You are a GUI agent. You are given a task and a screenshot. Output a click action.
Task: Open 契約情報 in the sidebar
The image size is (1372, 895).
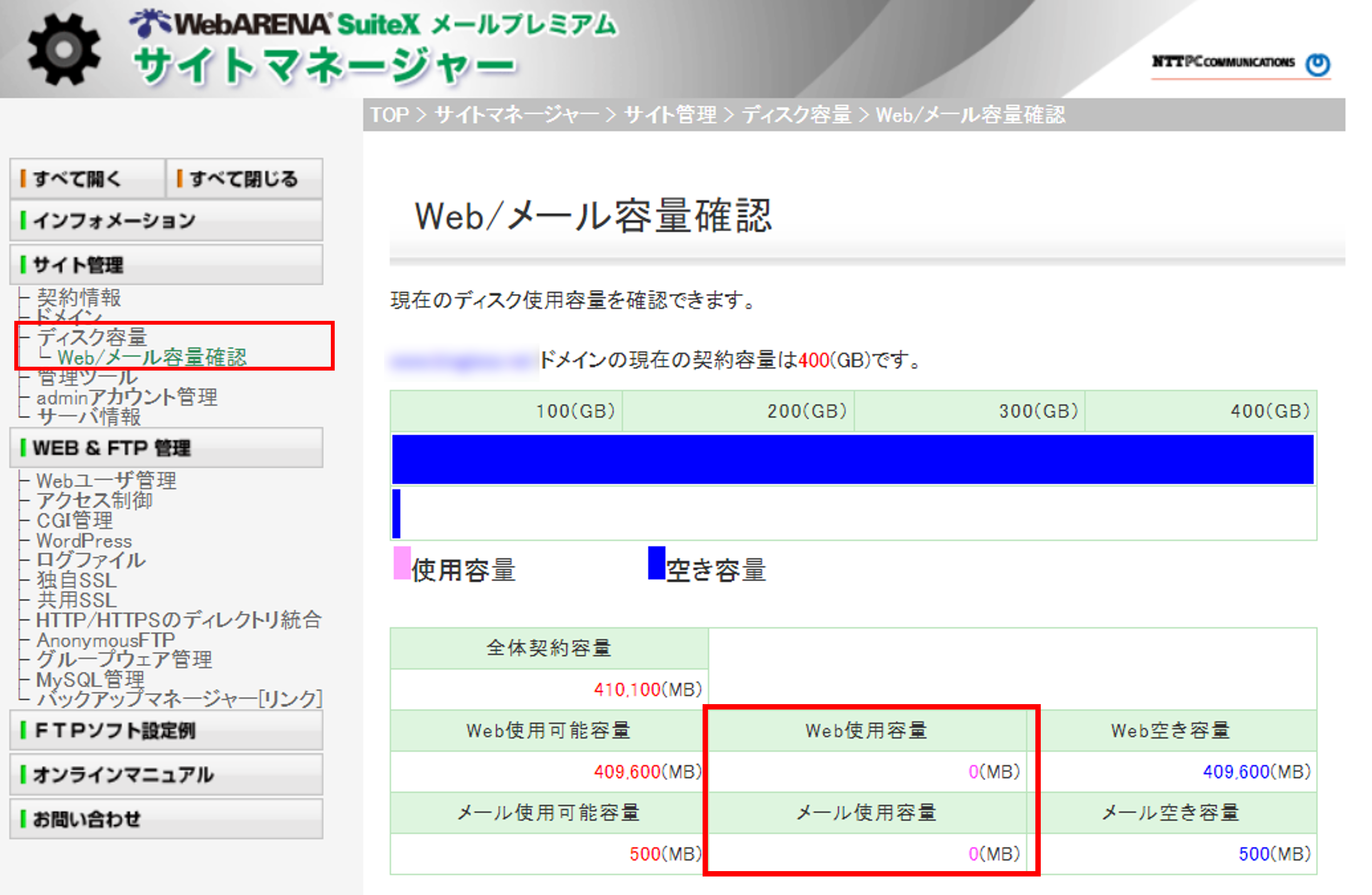coord(79,297)
